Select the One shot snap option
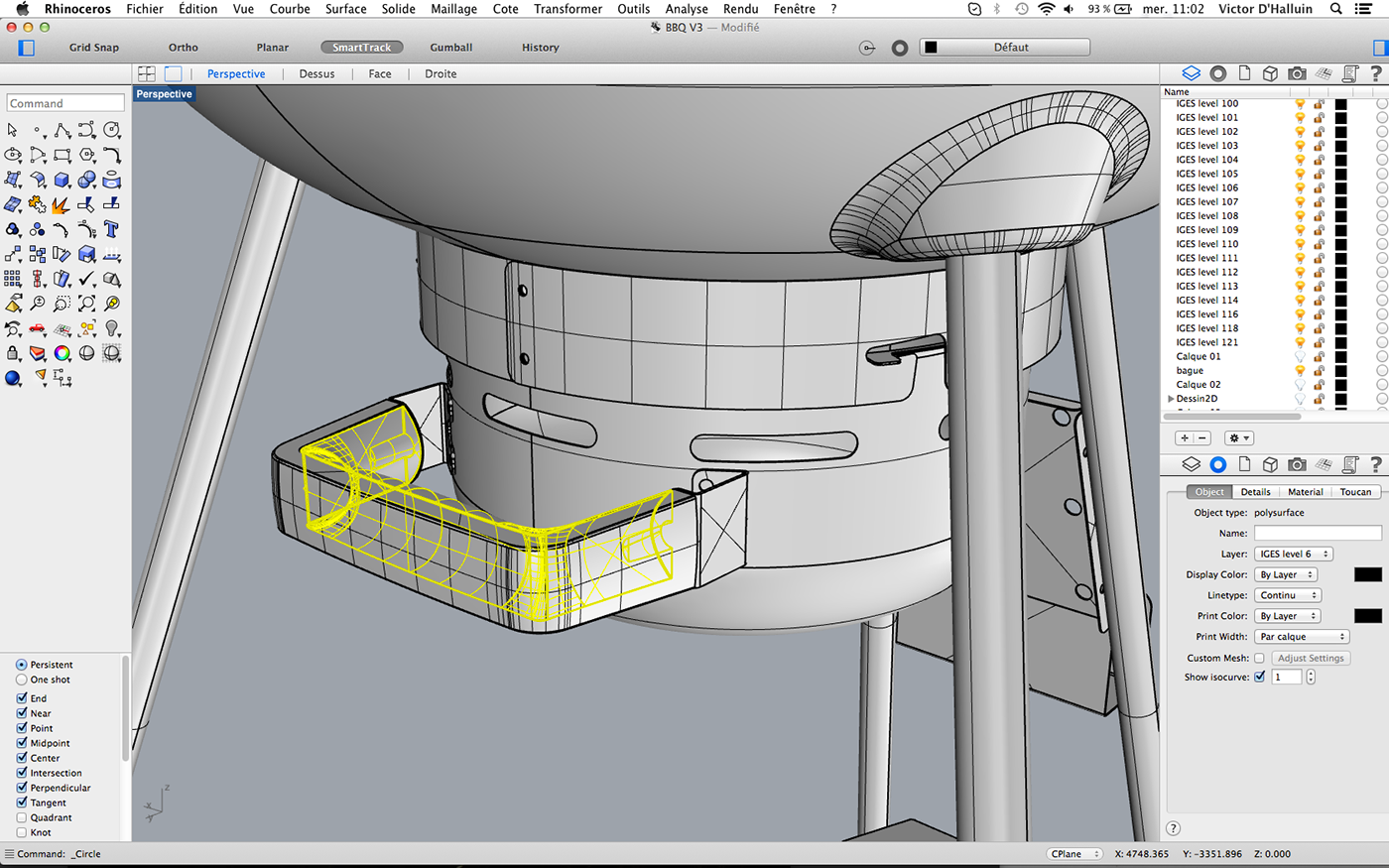The height and width of the screenshot is (868, 1389). (x=22, y=680)
